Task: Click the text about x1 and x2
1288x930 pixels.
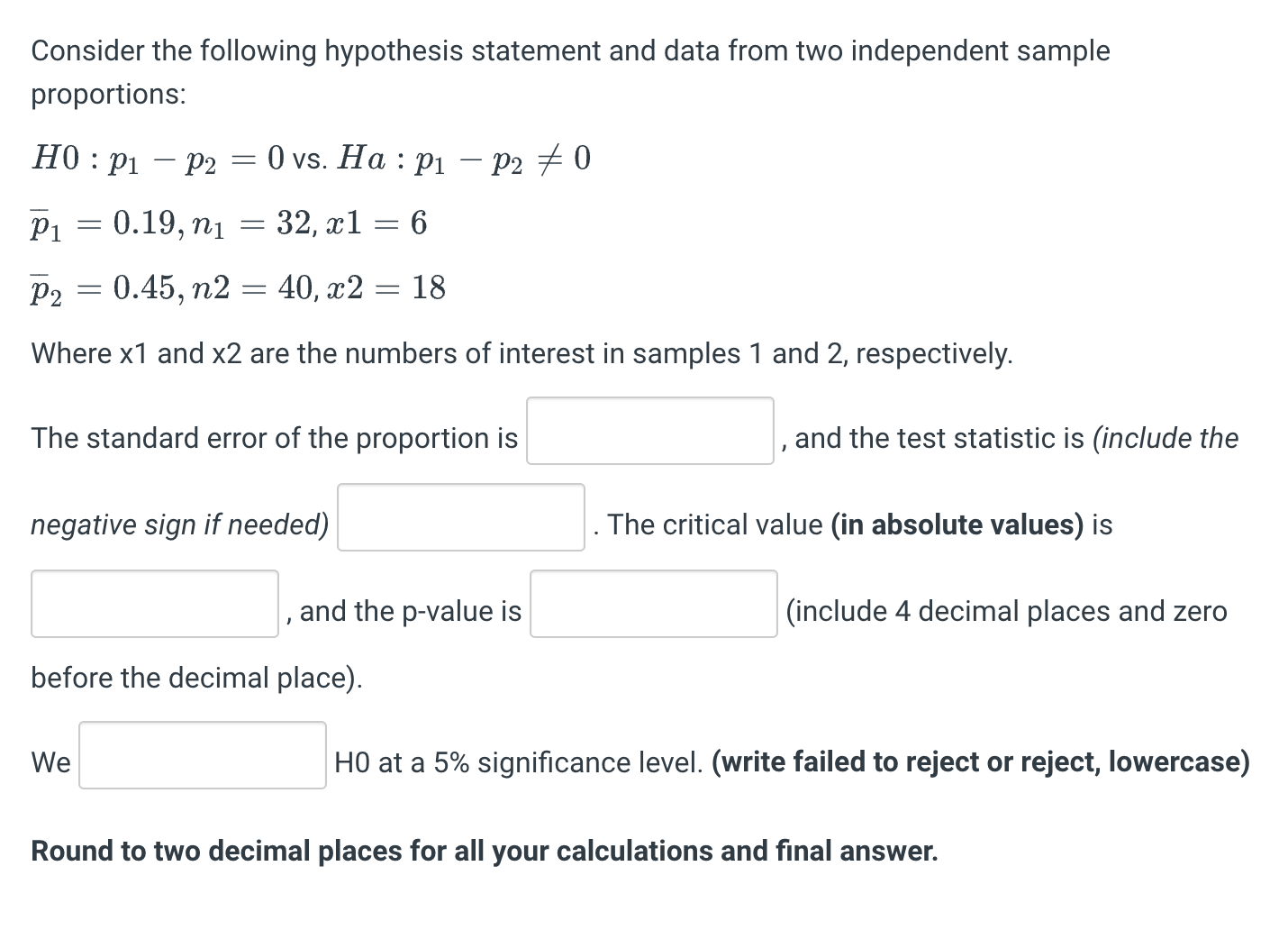Action: coord(521,353)
